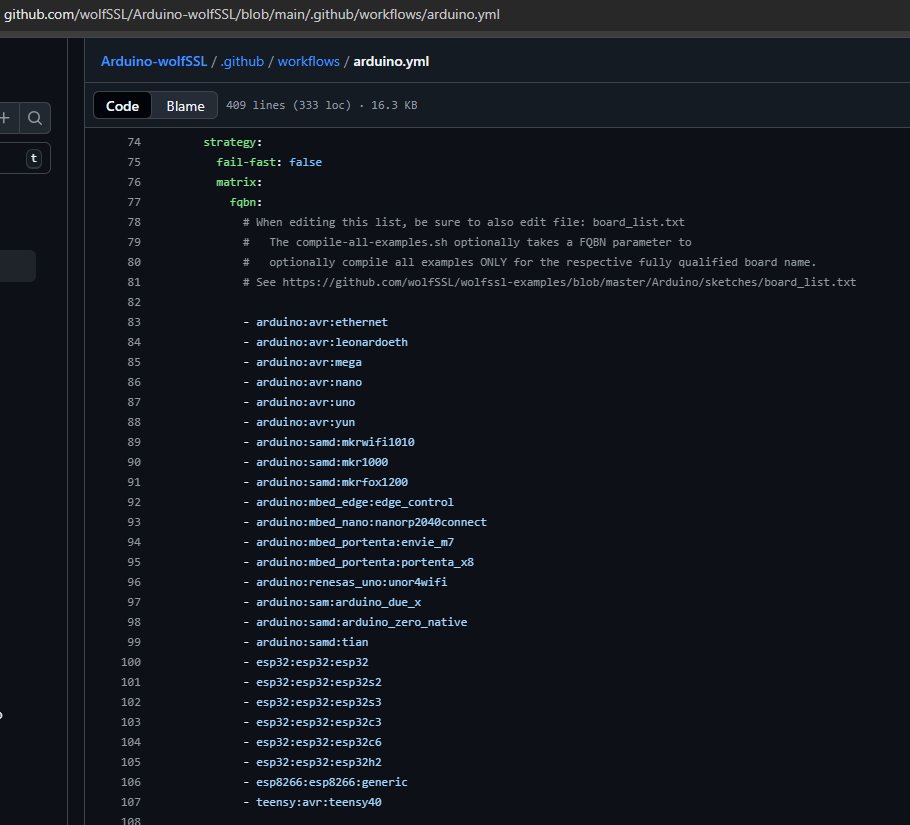Click the arduino:samd:mkrfox1200 entry

[332, 482]
